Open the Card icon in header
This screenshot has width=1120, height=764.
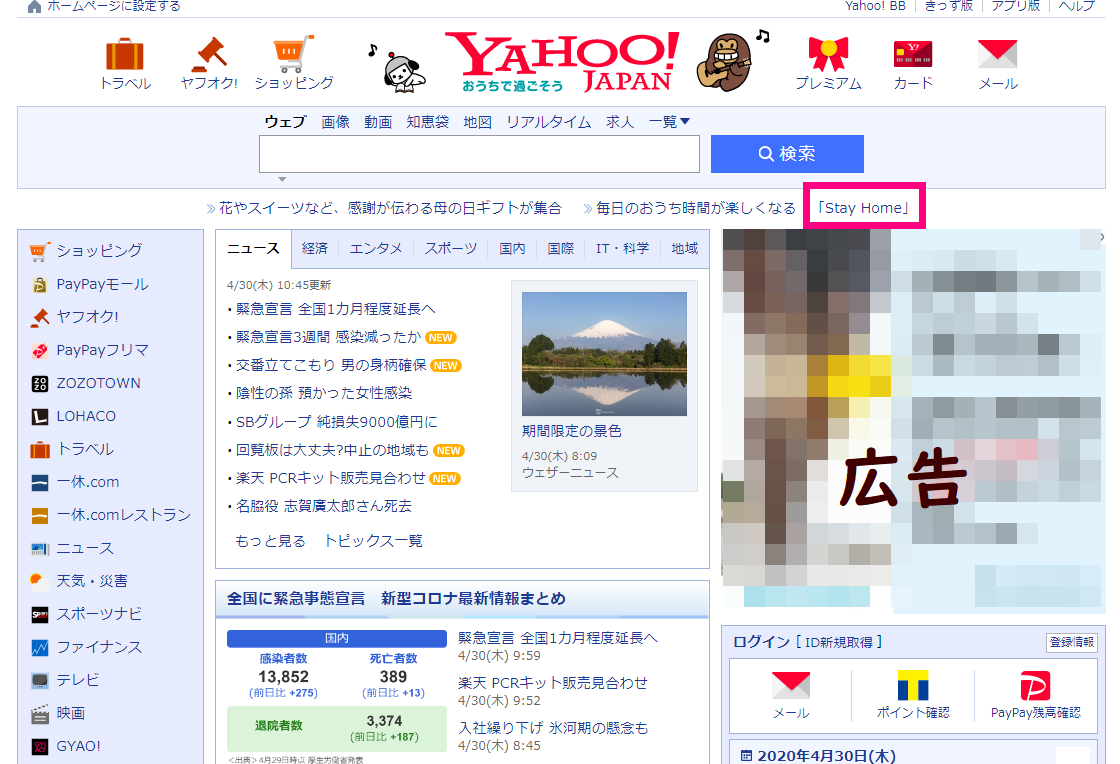tap(913, 54)
